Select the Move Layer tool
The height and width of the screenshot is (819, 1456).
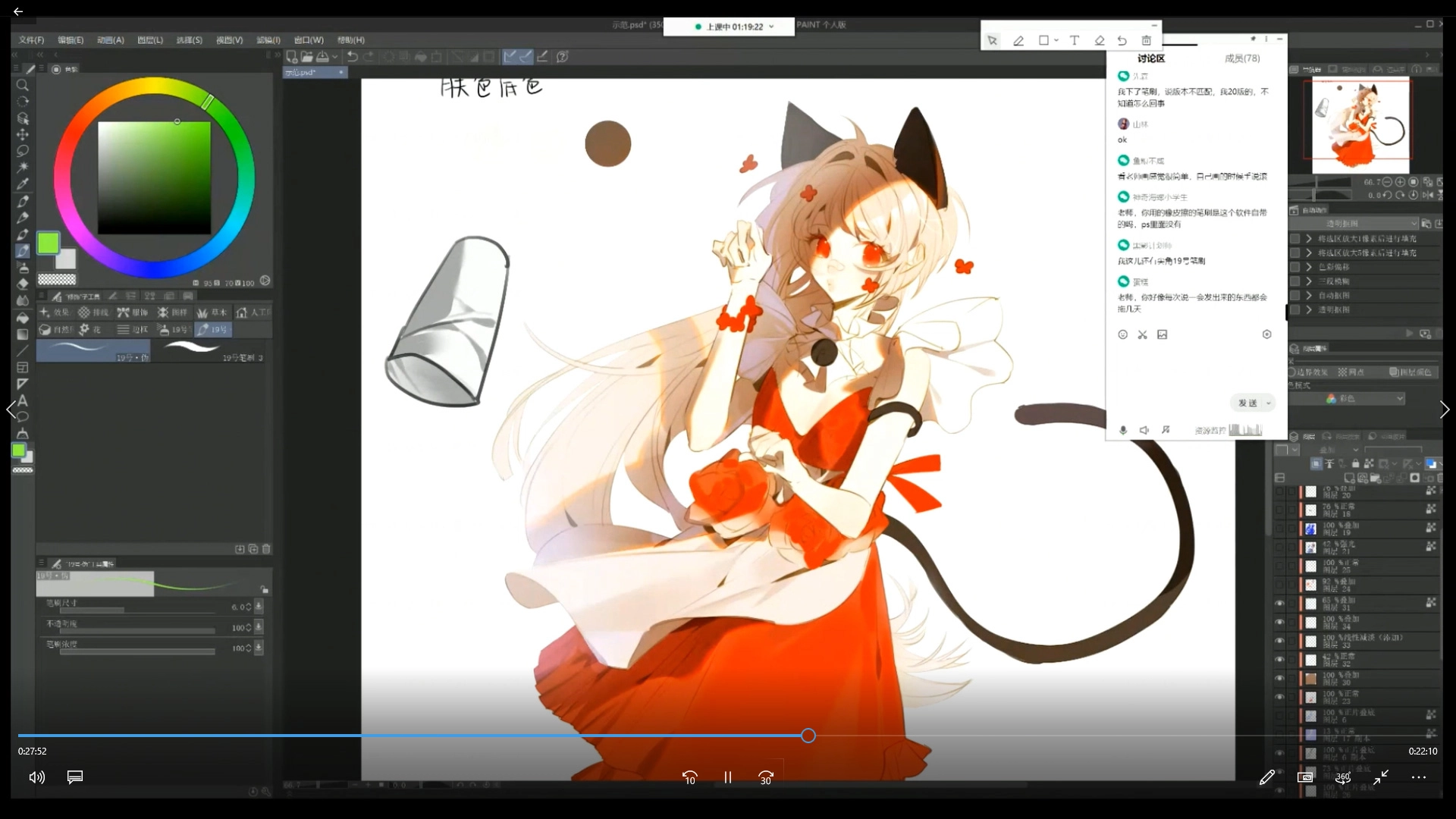pos(23,134)
